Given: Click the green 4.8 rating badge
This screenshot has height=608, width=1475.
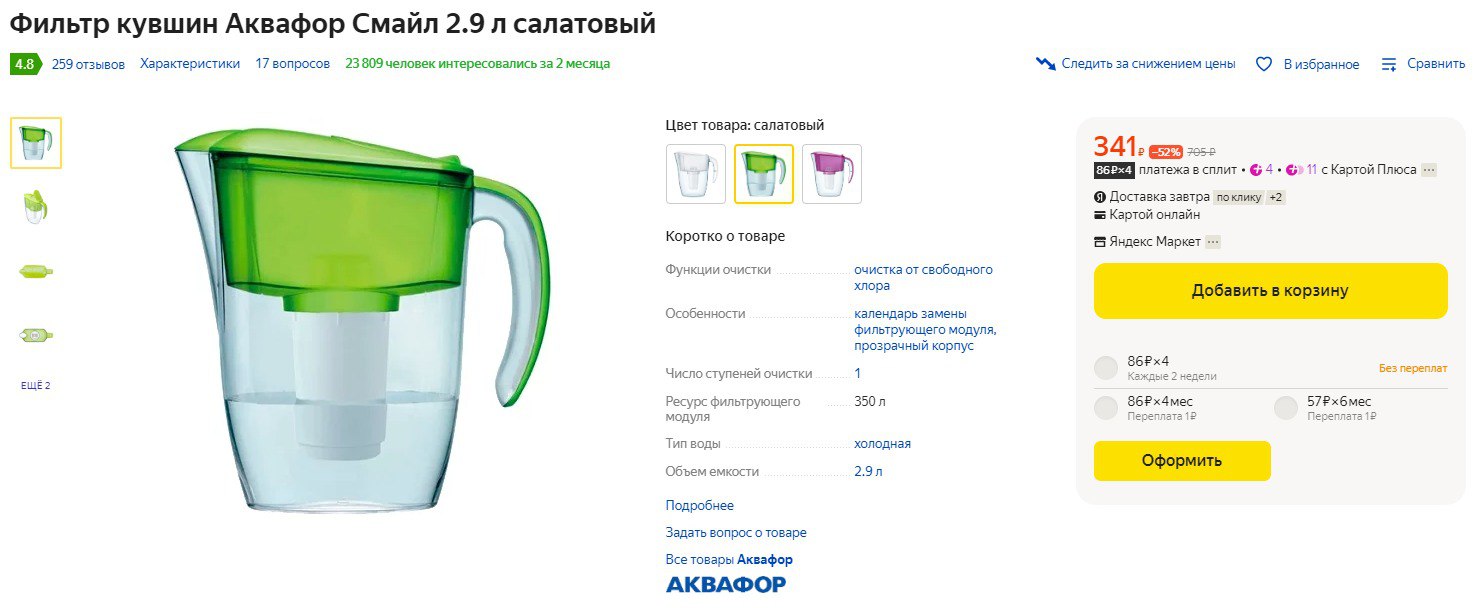Looking at the screenshot, I should pos(24,64).
